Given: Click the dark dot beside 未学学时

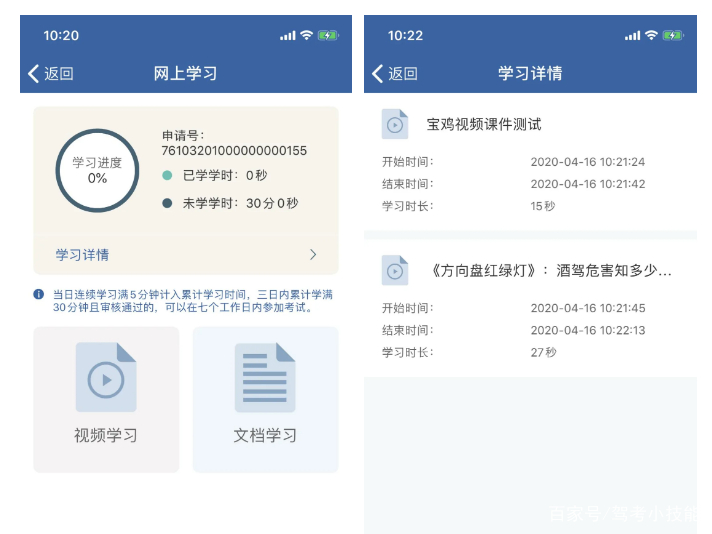Looking at the screenshot, I should [x=167, y=203].
